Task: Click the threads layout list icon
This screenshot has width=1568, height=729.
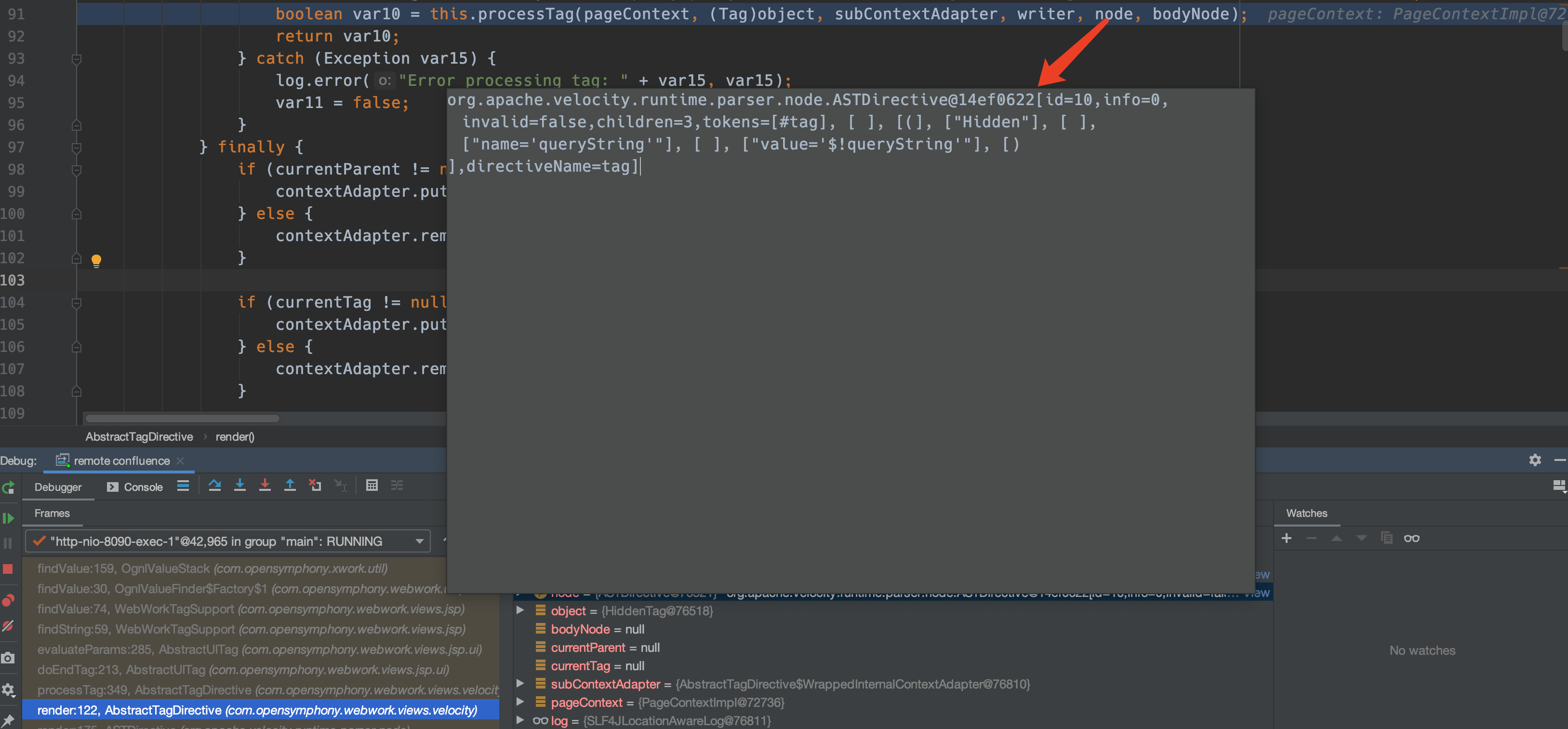Action: coord(183,486)
